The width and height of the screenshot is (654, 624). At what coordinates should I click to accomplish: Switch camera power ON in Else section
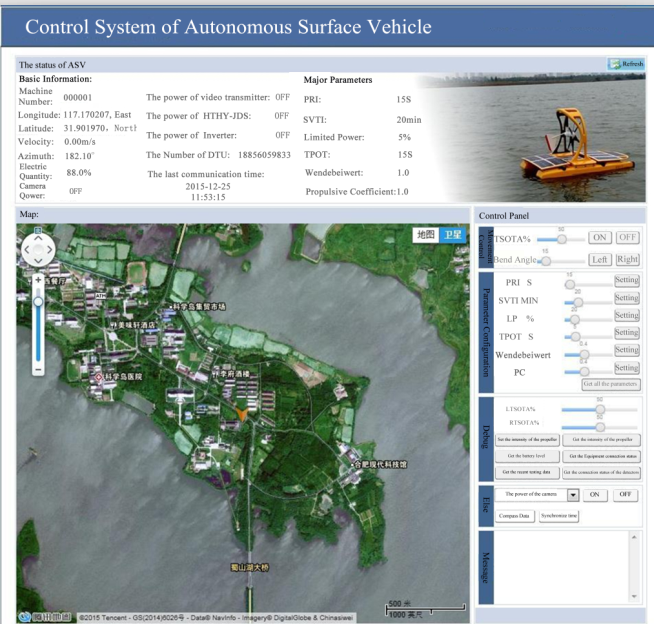[x=594, y=494]
